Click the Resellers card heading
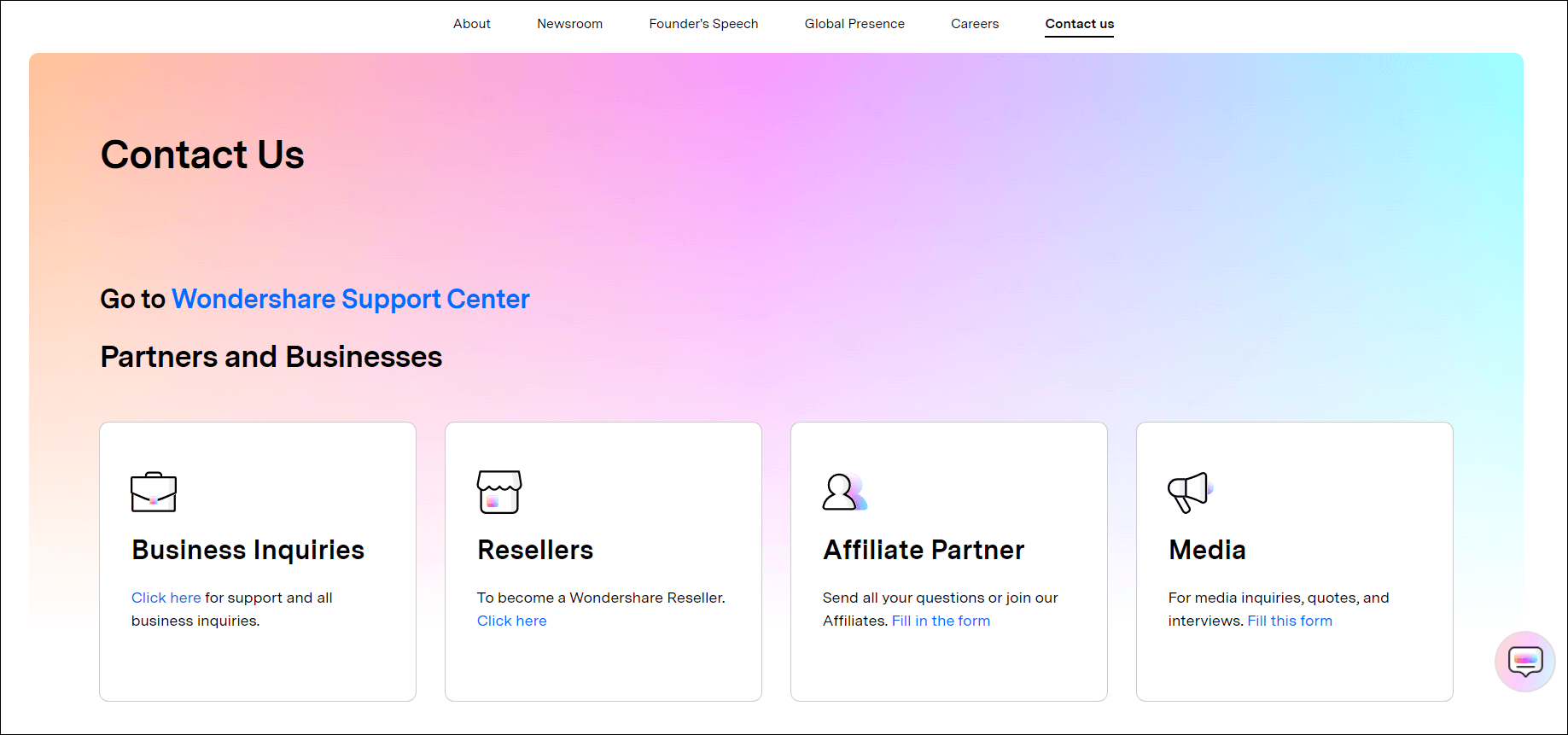This screenshot has width=1568, height=735. tap(535, 551)
